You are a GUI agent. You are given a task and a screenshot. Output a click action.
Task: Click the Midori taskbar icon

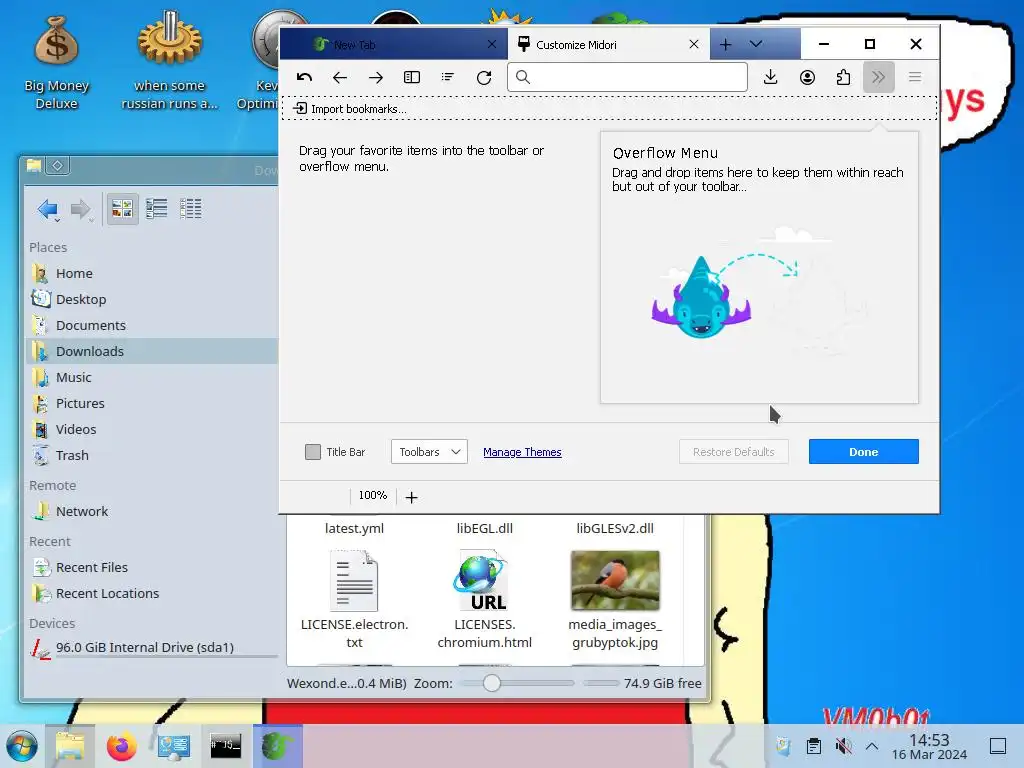click(x=278, y=746)
